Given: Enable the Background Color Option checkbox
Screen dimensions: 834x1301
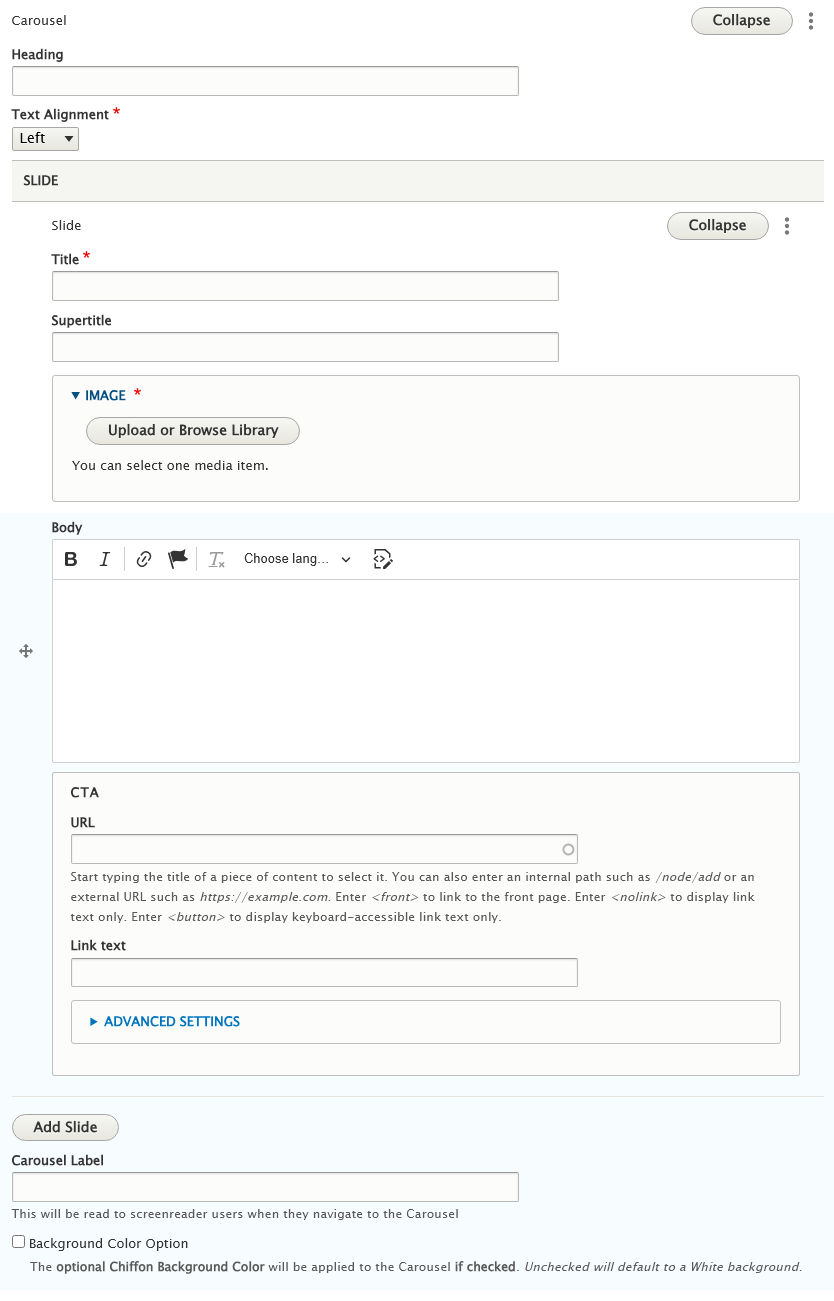Looking at the screenshot, I should 18,1242.
